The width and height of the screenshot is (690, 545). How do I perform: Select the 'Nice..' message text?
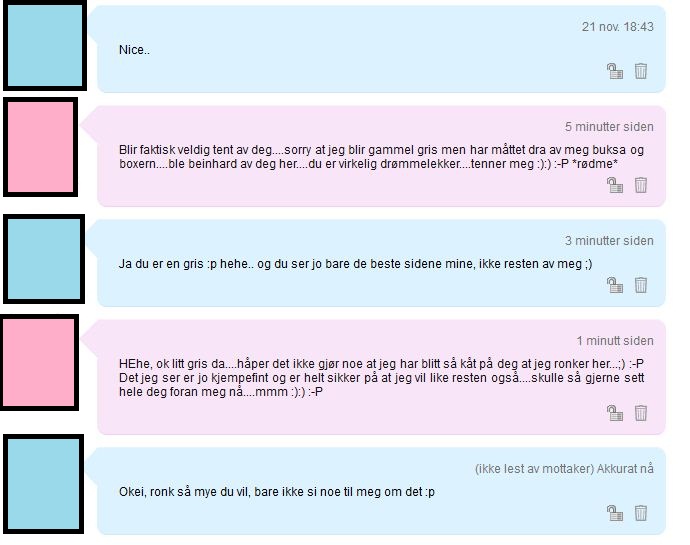tap(134, 50)
